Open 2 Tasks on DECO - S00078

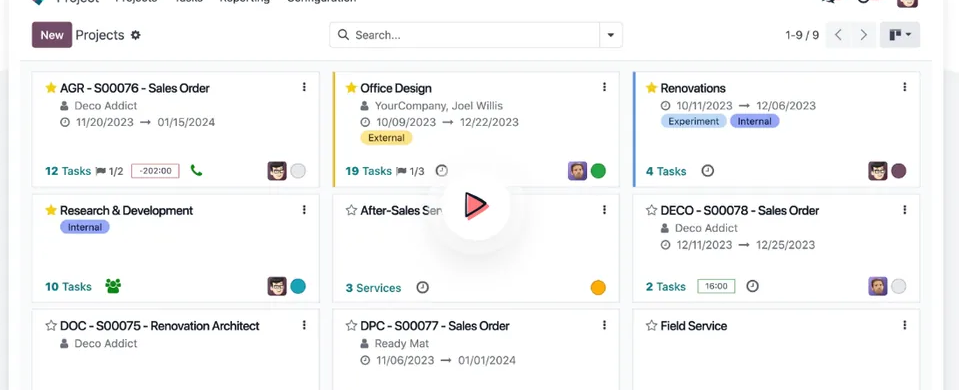(666, 287)
